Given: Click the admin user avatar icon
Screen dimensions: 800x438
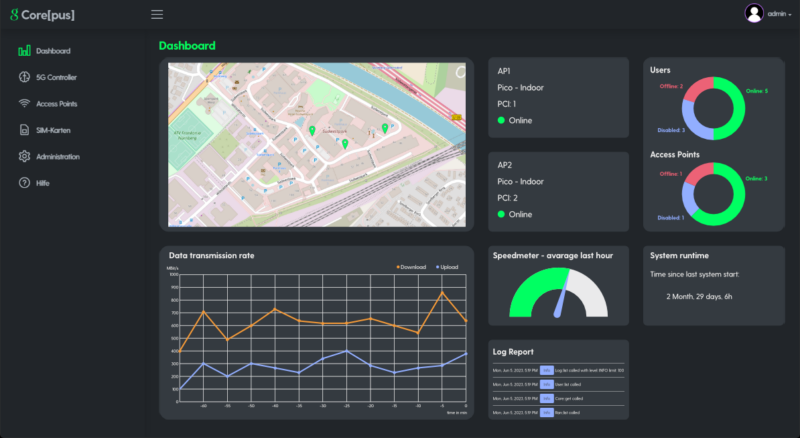Looking at the screenshot, I should click(x=754, y=13).
